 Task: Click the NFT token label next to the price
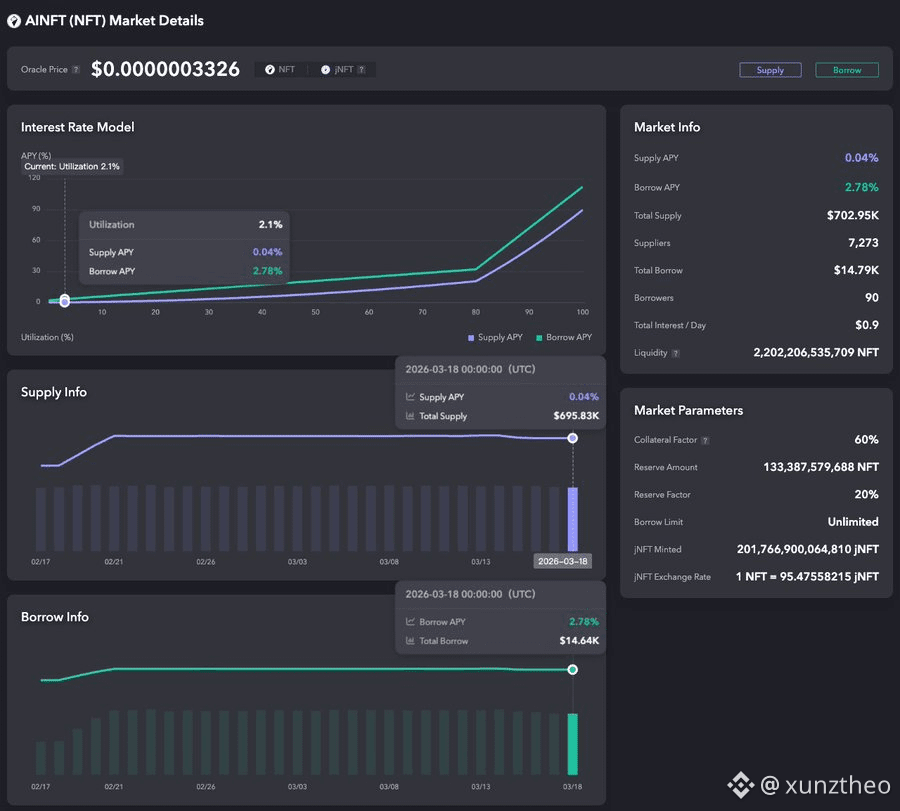[287, 70]
